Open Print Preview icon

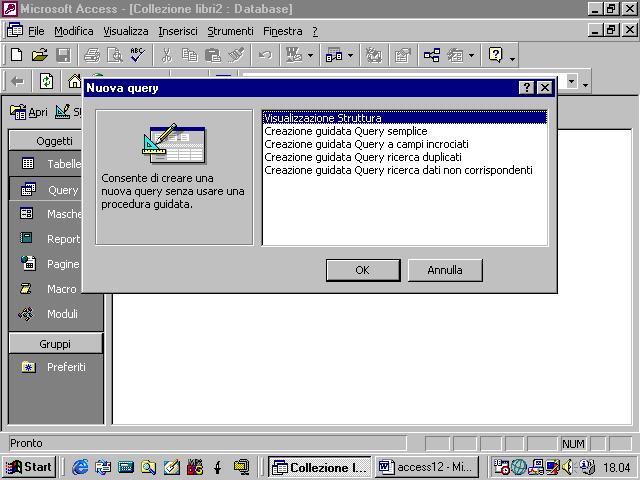115,55
